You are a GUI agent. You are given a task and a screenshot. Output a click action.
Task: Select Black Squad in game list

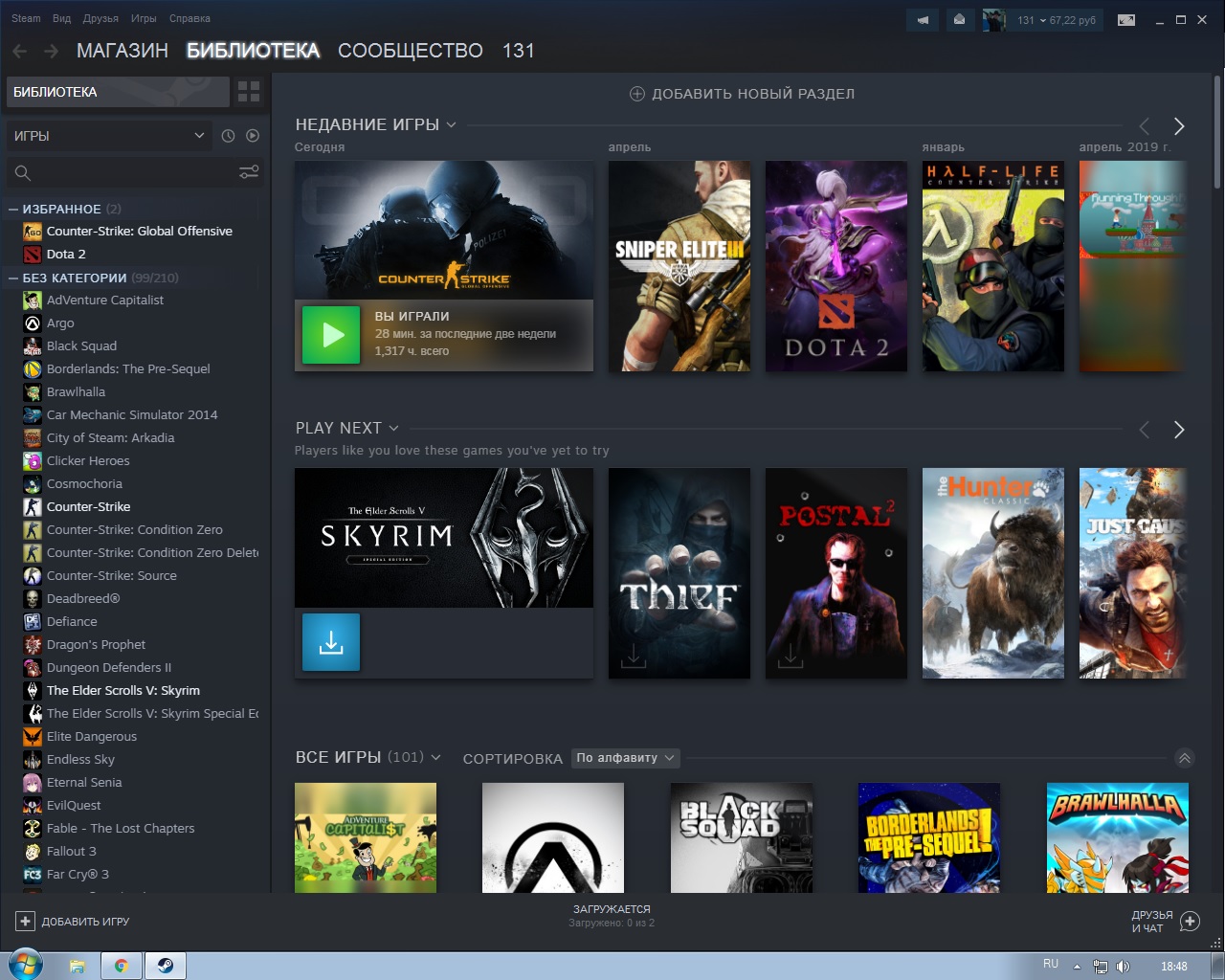[x=81, y=346]
